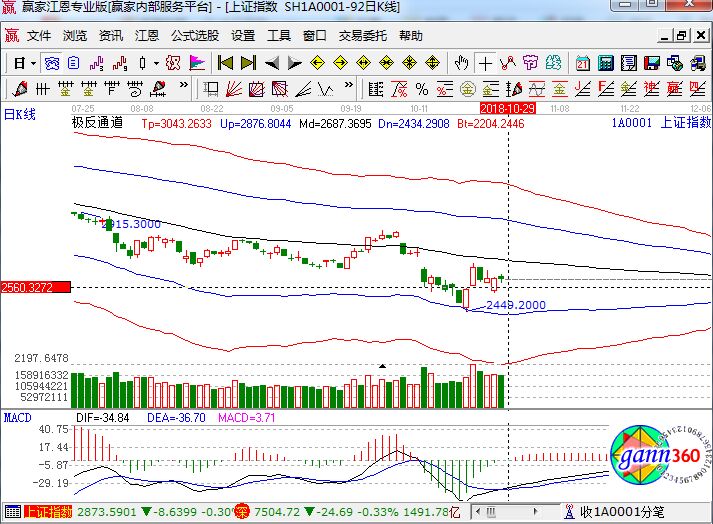Open the 交易委托 menu
Screen dimensions: 713x524
coord(363,36)
